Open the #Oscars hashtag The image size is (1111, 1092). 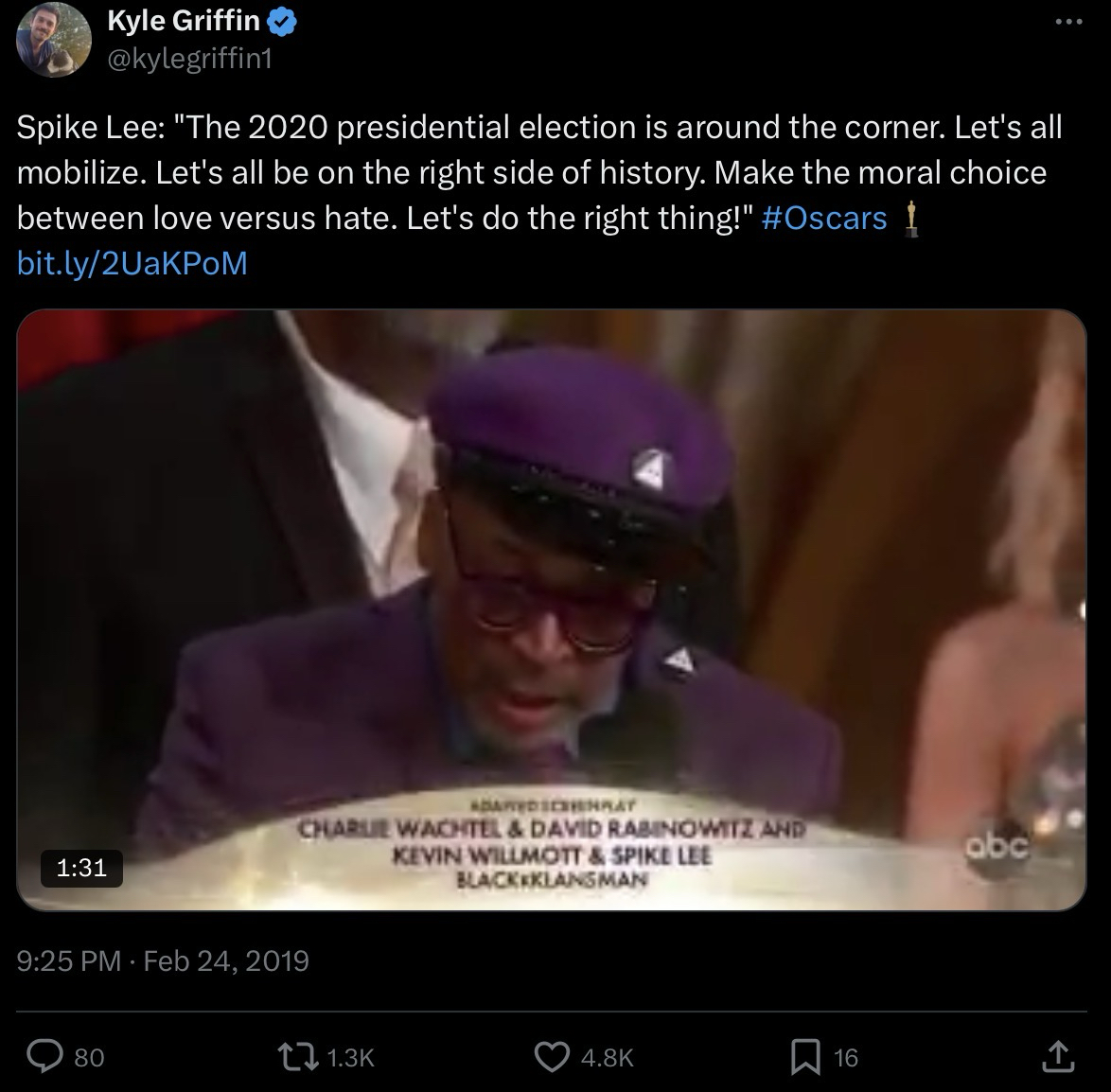tap(823, 219)
